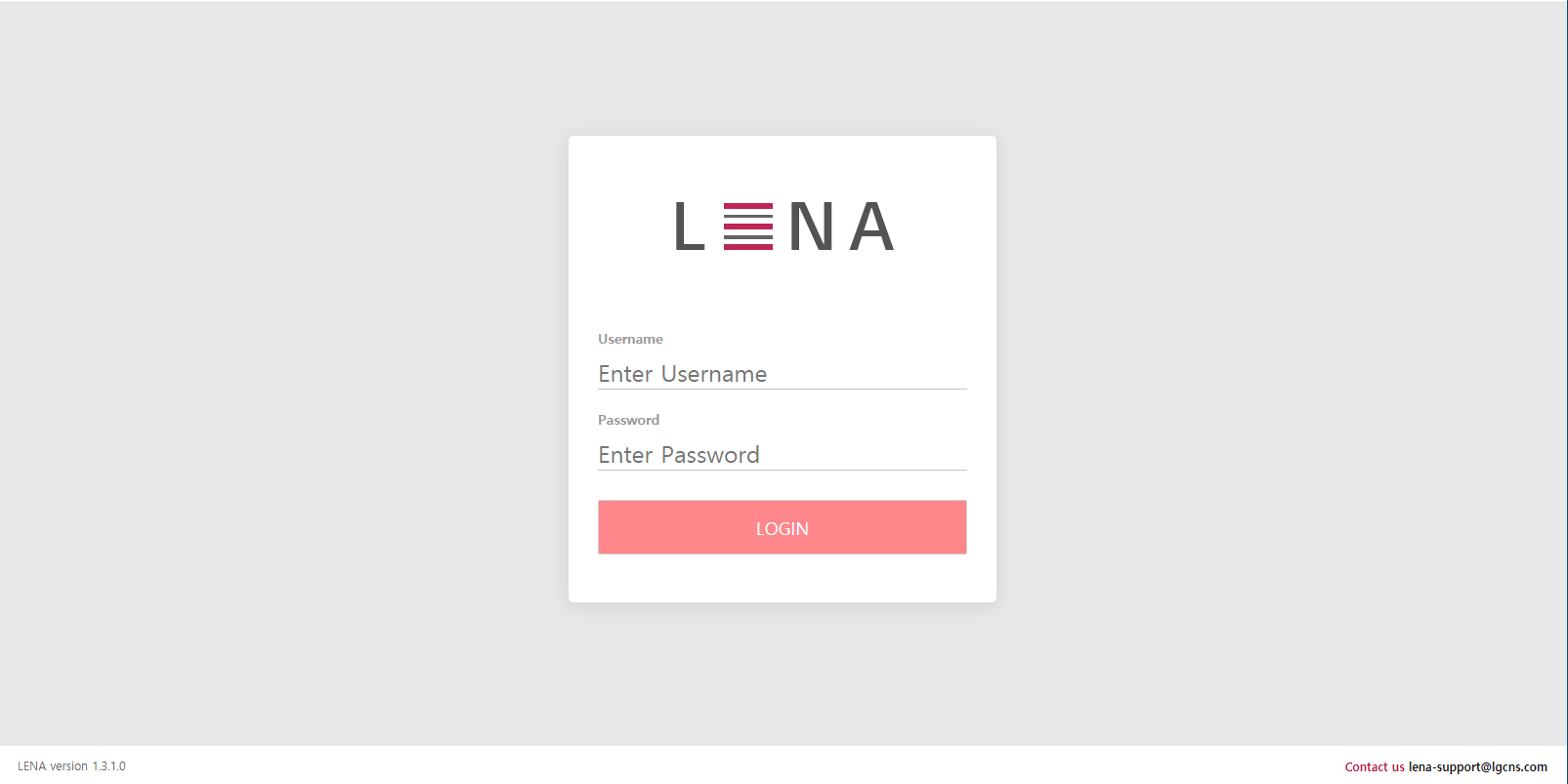Click the red striped E logo icon

click(x=748, y=227)
